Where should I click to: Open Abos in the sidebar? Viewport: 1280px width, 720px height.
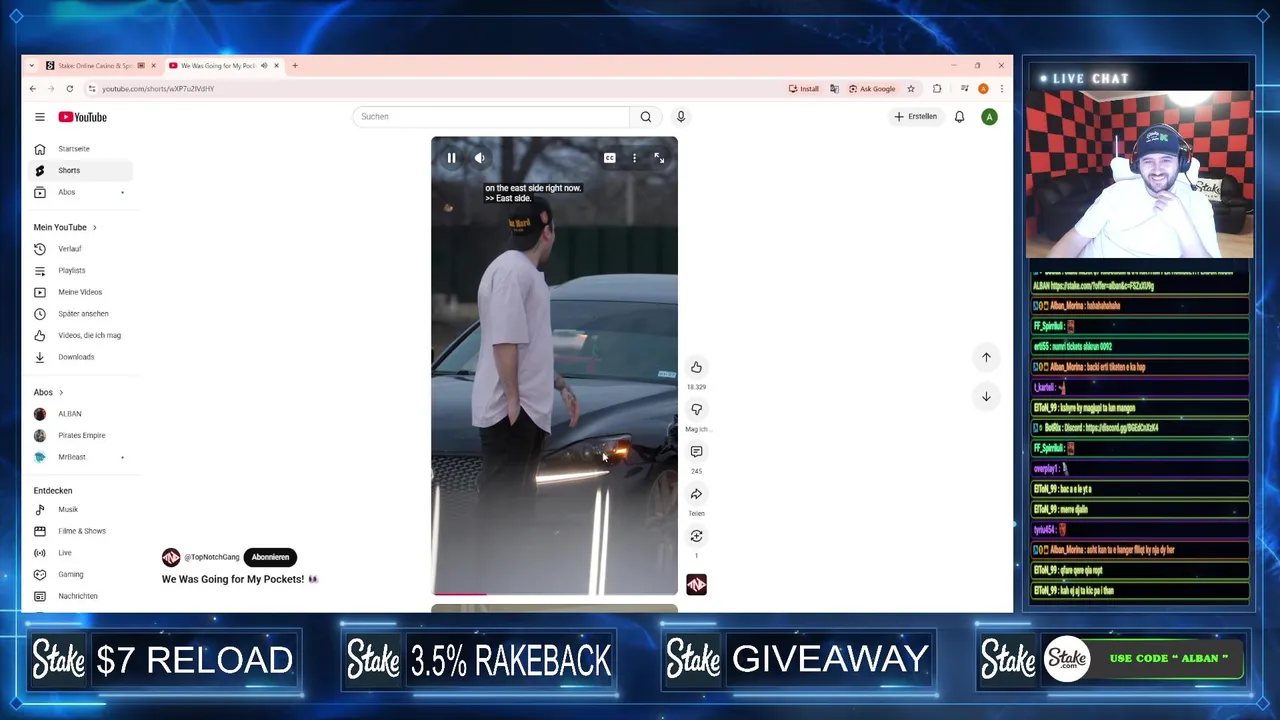[x=80, y=192]
